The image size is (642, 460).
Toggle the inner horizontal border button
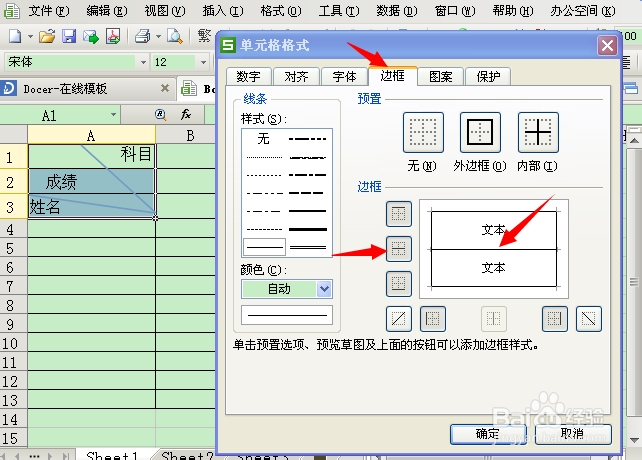pyautogui.click(x=399, y=249)
